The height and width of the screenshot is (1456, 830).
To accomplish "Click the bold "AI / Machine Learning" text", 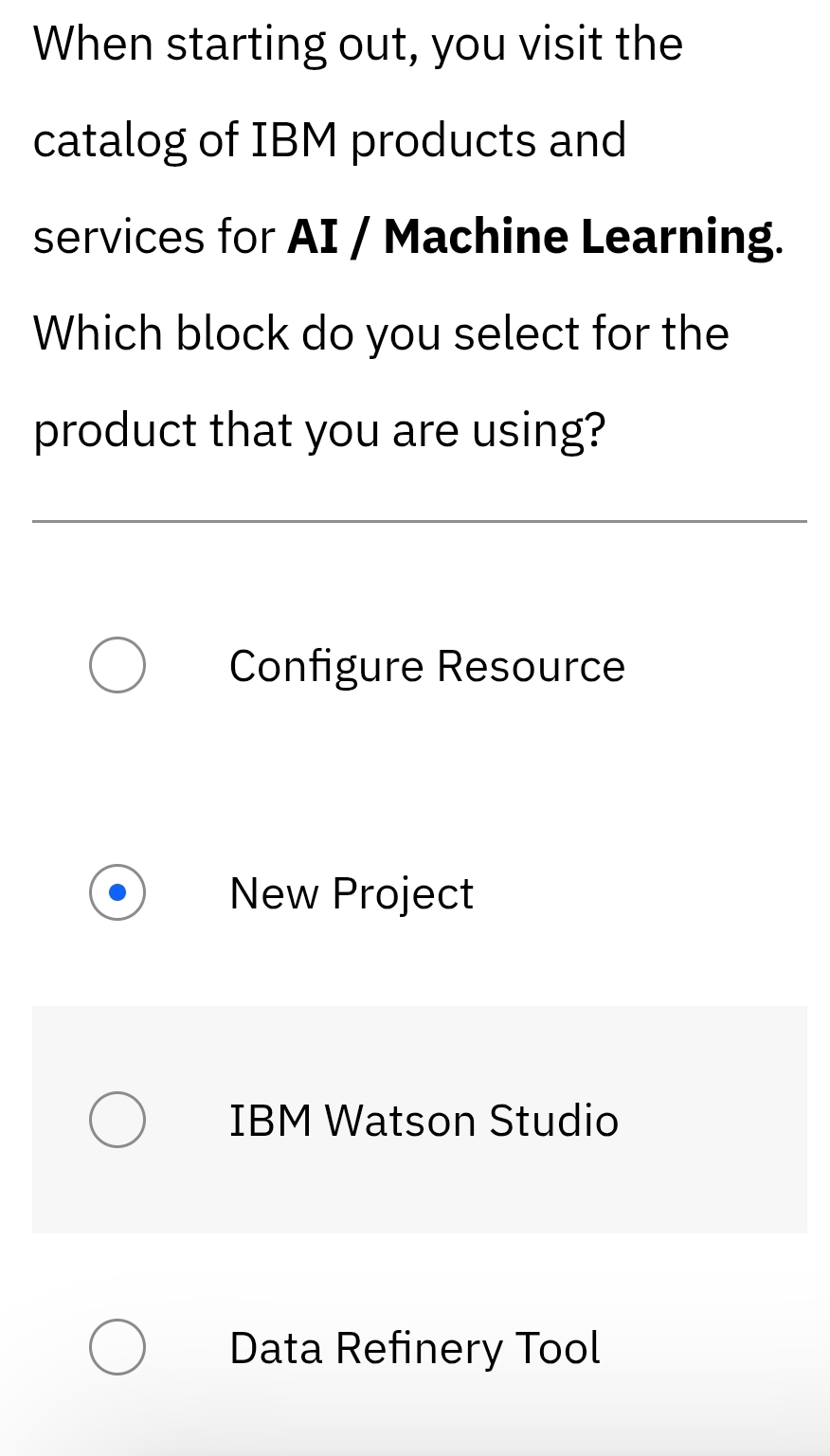I will tap(534, 237).
